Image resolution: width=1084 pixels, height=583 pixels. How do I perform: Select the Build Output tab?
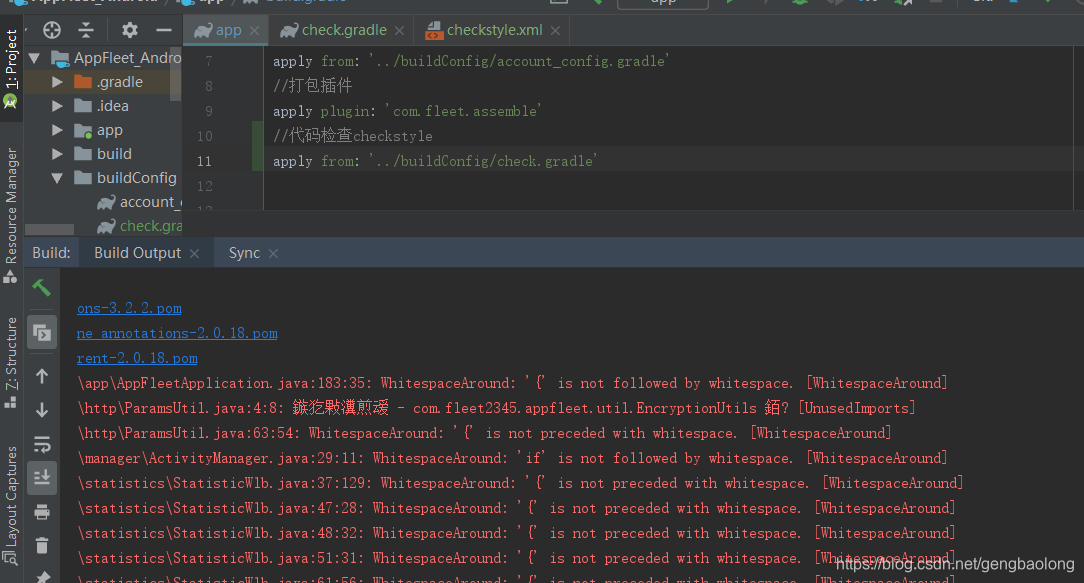pos(138,253)
